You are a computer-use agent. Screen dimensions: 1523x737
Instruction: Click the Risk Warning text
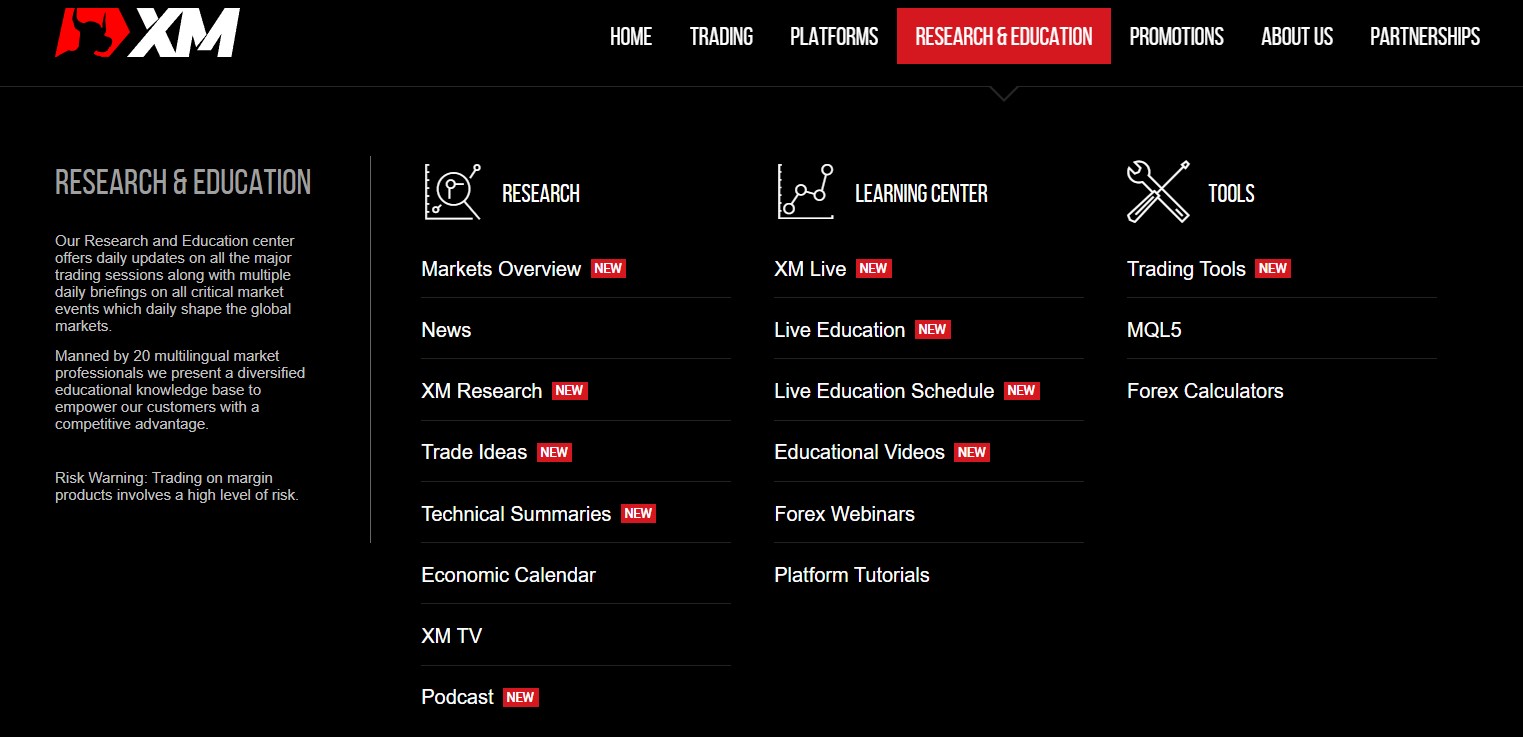(x=177, y=486)
